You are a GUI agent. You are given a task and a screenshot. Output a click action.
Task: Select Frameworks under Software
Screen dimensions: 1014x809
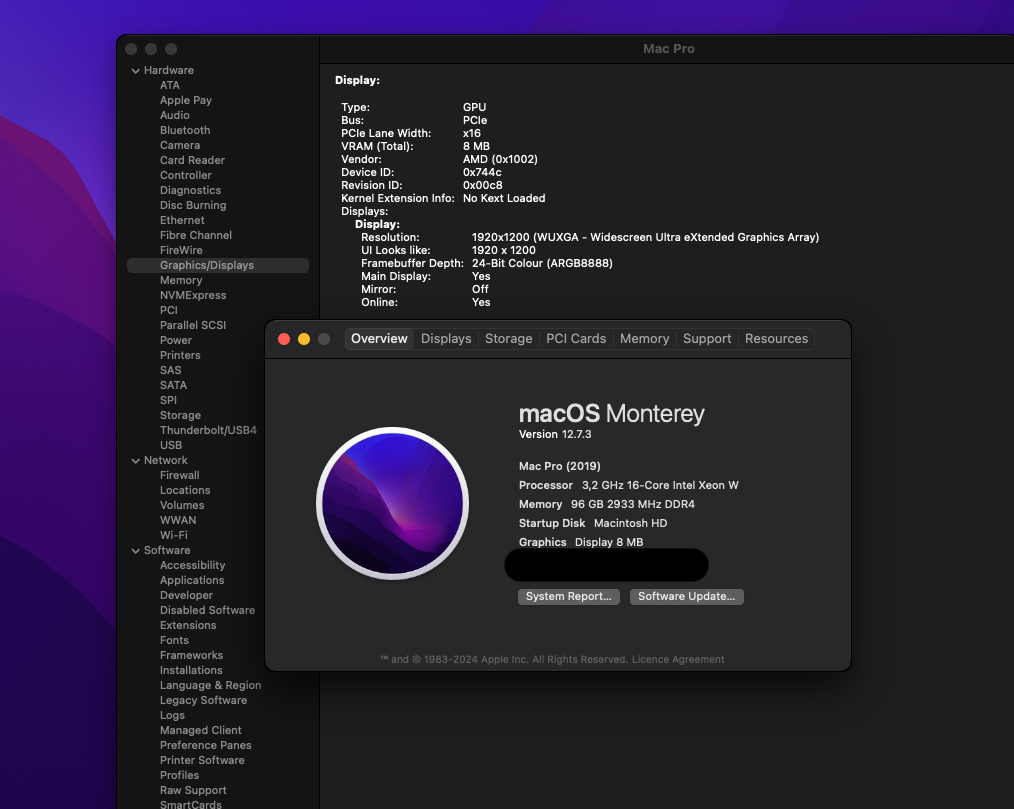pos(191,655)
